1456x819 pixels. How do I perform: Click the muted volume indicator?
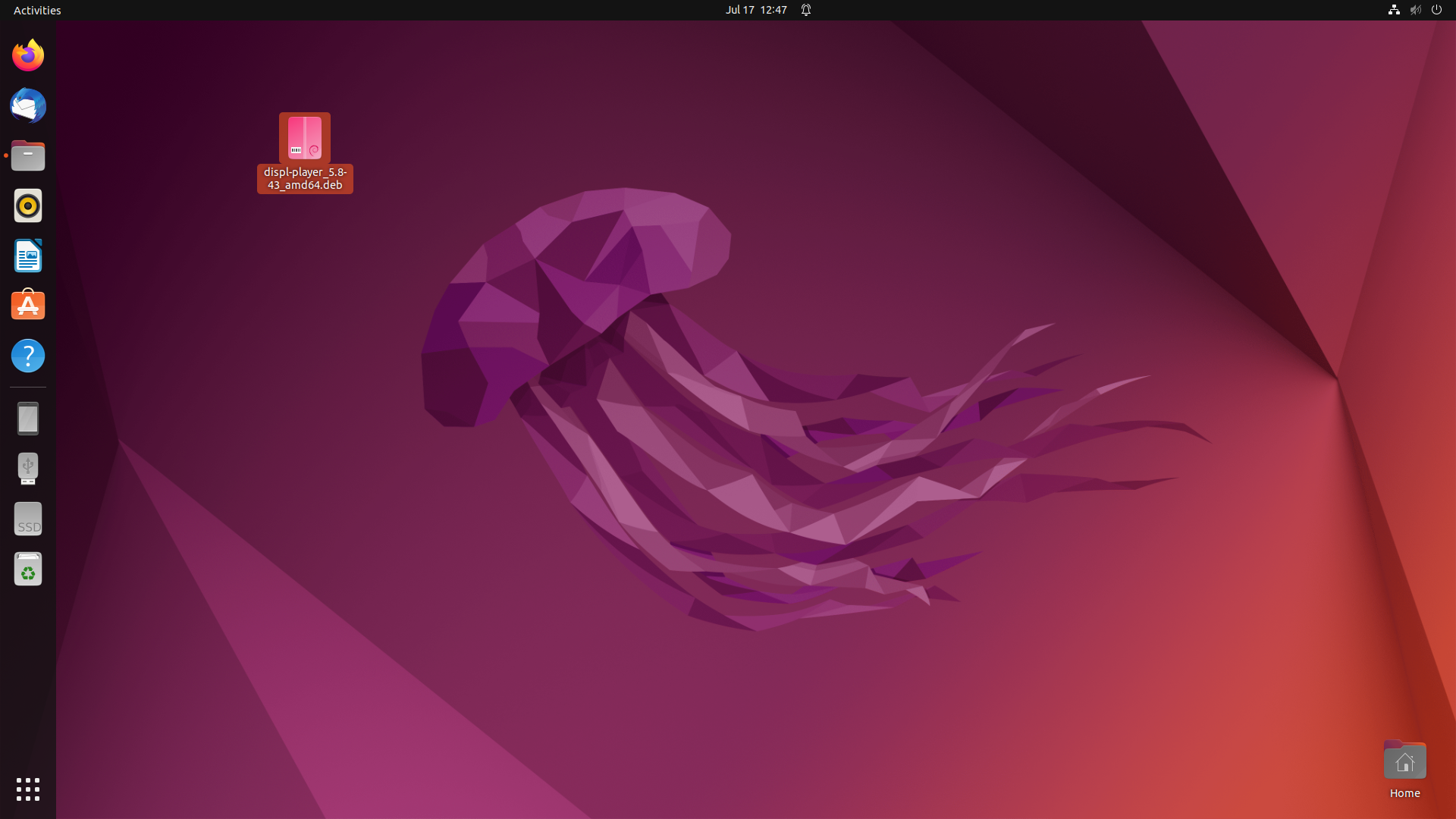1415,10
